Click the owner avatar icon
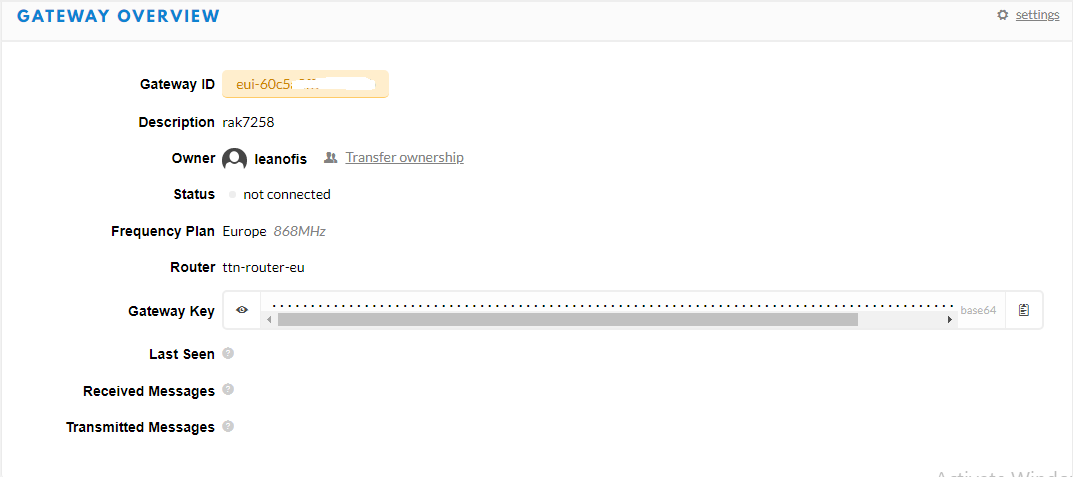The height and width of the screenshot is (477, 1073). tap(234, 159)
